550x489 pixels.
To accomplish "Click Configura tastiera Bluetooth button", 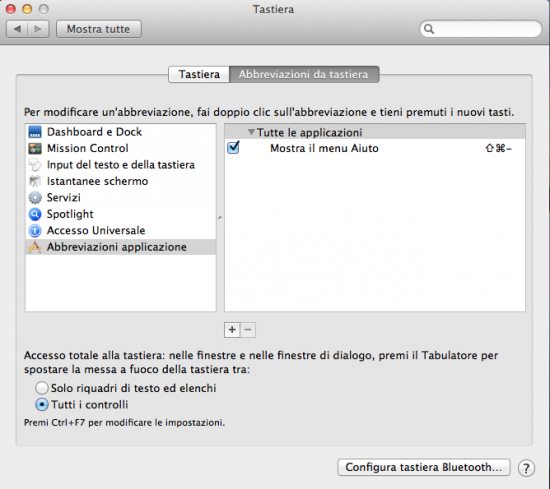I will [x=424, y=467].
